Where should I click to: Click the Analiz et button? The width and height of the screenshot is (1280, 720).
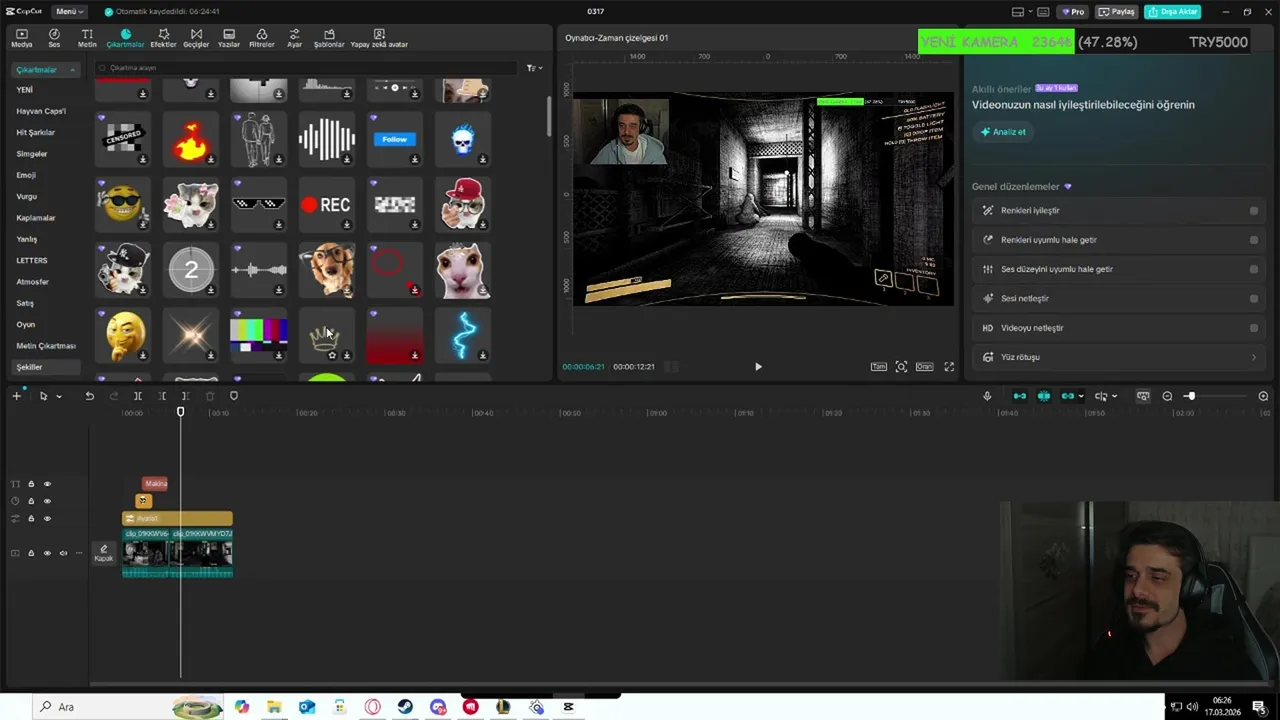1003,132
